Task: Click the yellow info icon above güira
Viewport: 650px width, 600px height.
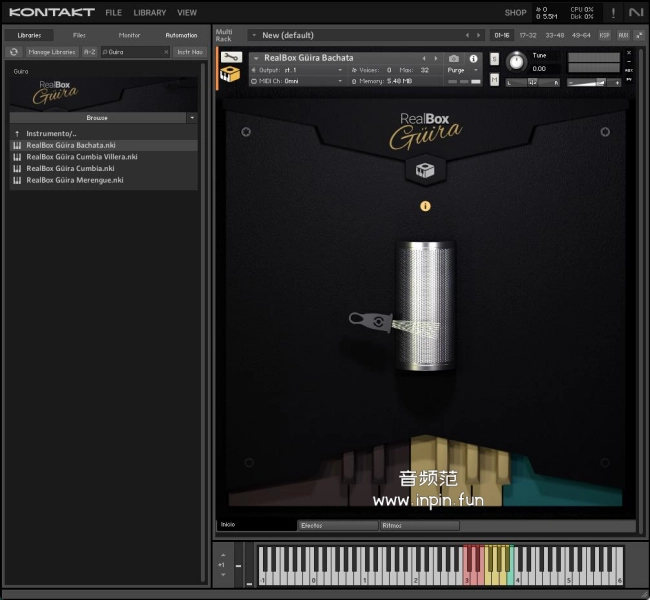Action: (x=425, y=206)
